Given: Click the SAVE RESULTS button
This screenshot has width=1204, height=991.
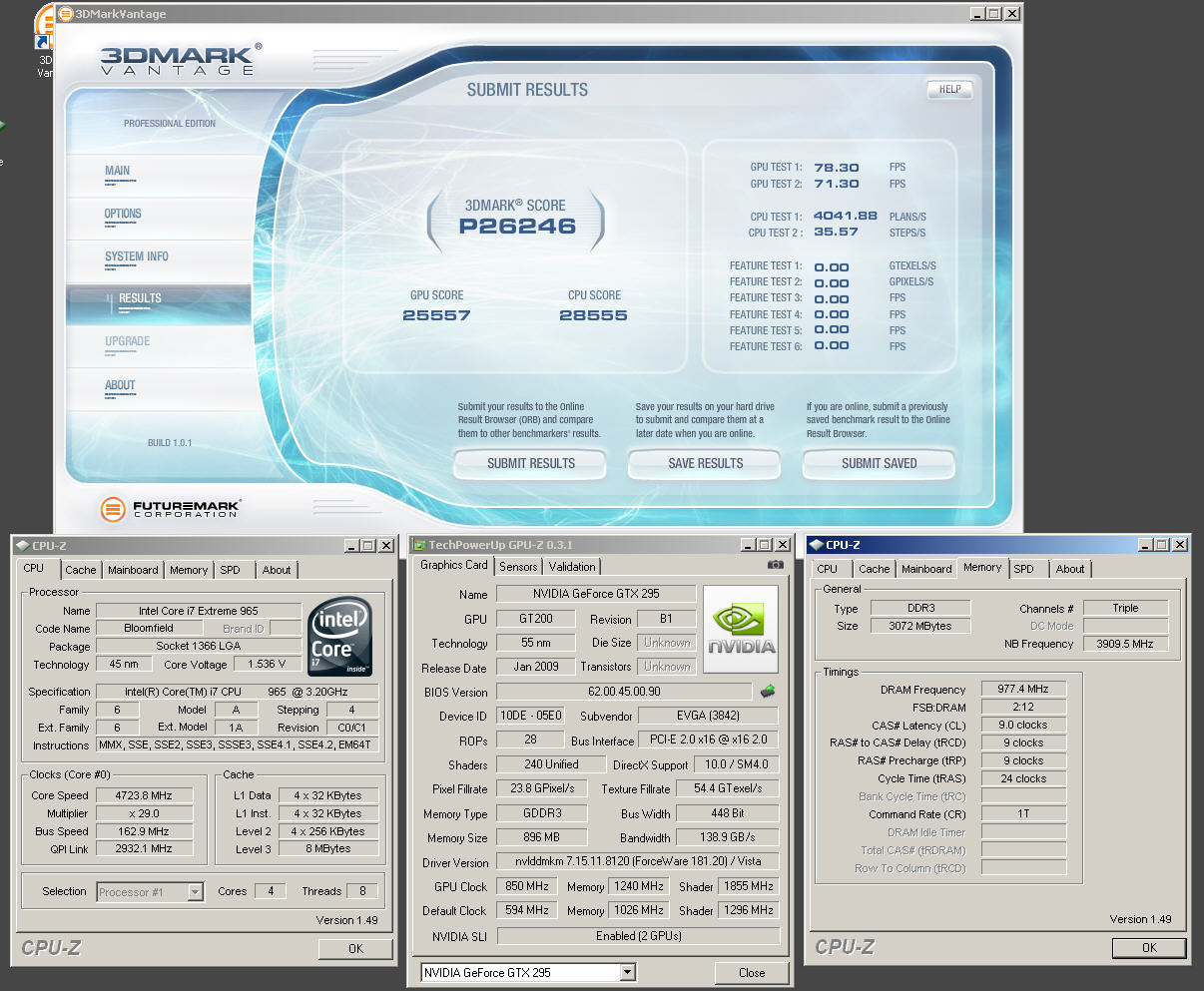Looking at the screenshot, I should [x=706, y=464].
